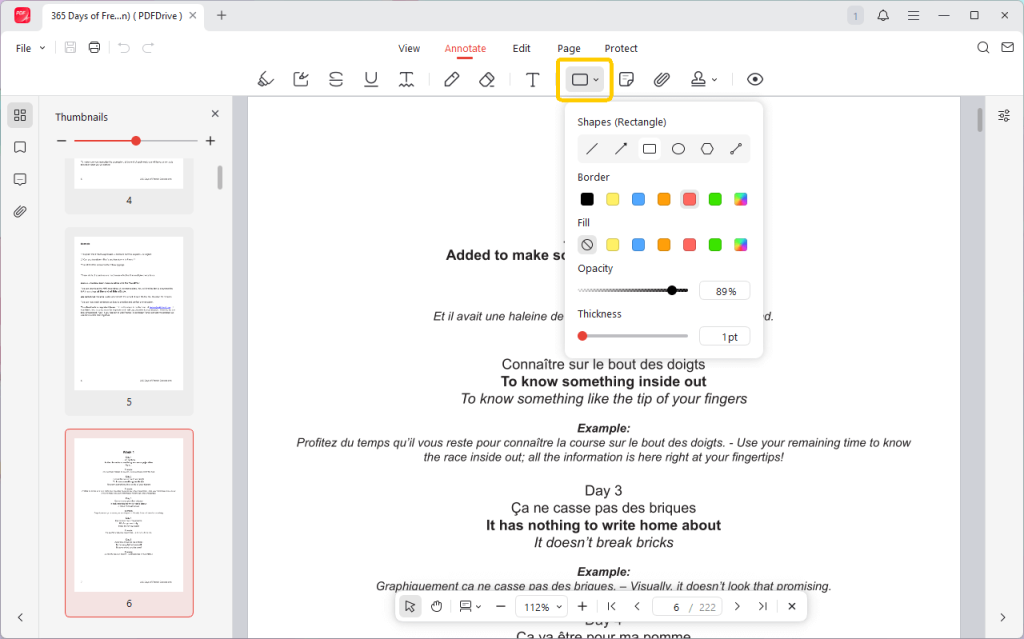Choose the sticky note tool
Screen dimensions: 1024x639
pyautogui.click(x=627, y=79)
